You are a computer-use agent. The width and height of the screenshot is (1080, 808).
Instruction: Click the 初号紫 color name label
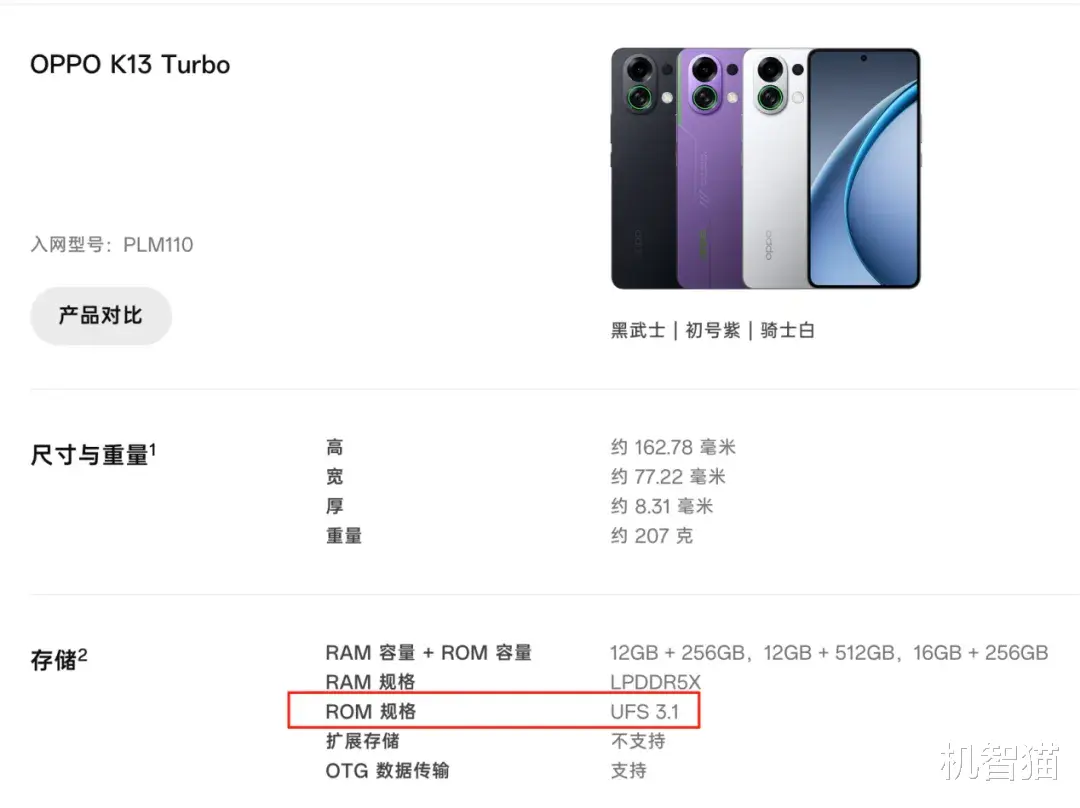point(713,330)
